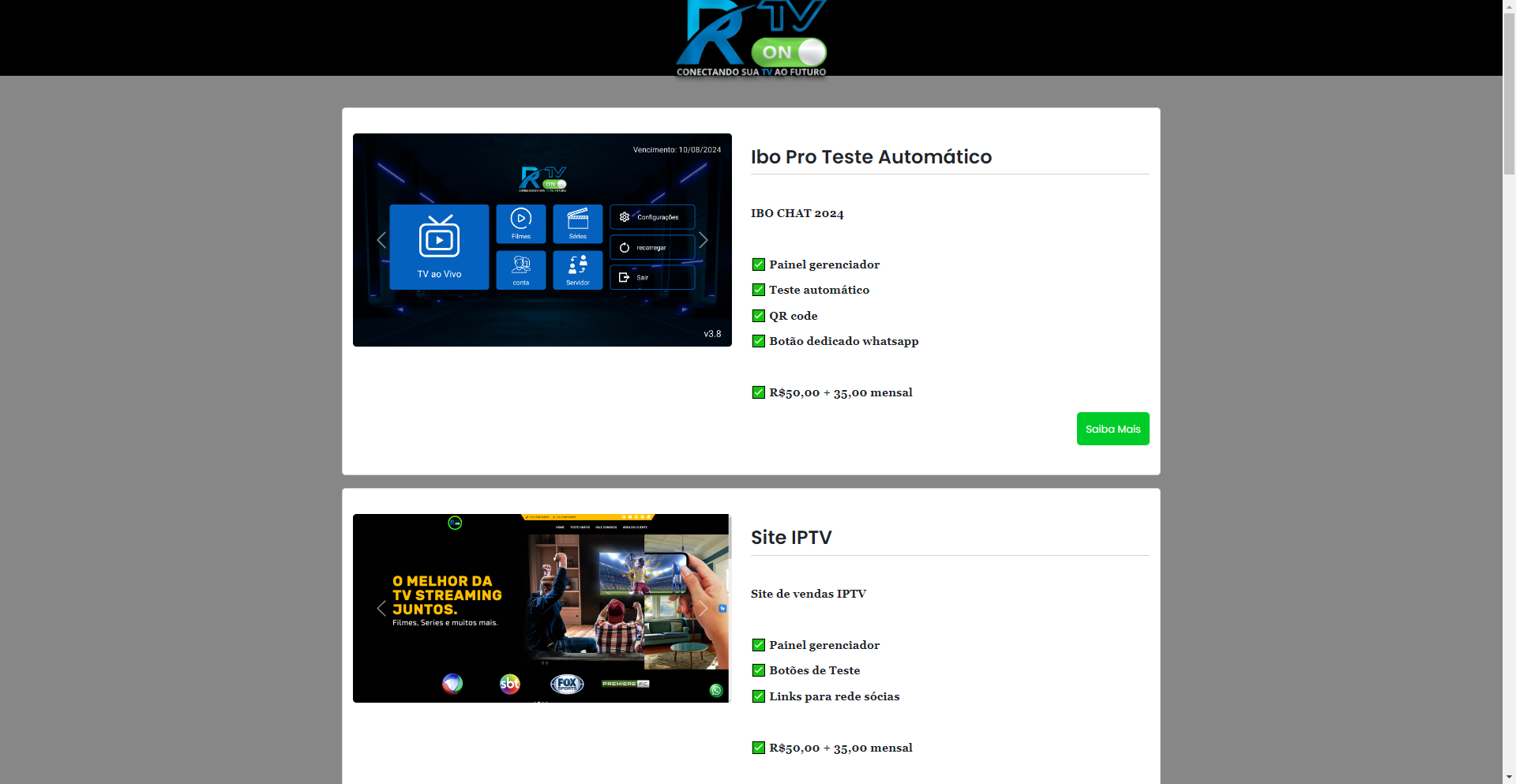Click the SBT channel logo
Viewport: 1516px width, 784px height.
point(510,684)
